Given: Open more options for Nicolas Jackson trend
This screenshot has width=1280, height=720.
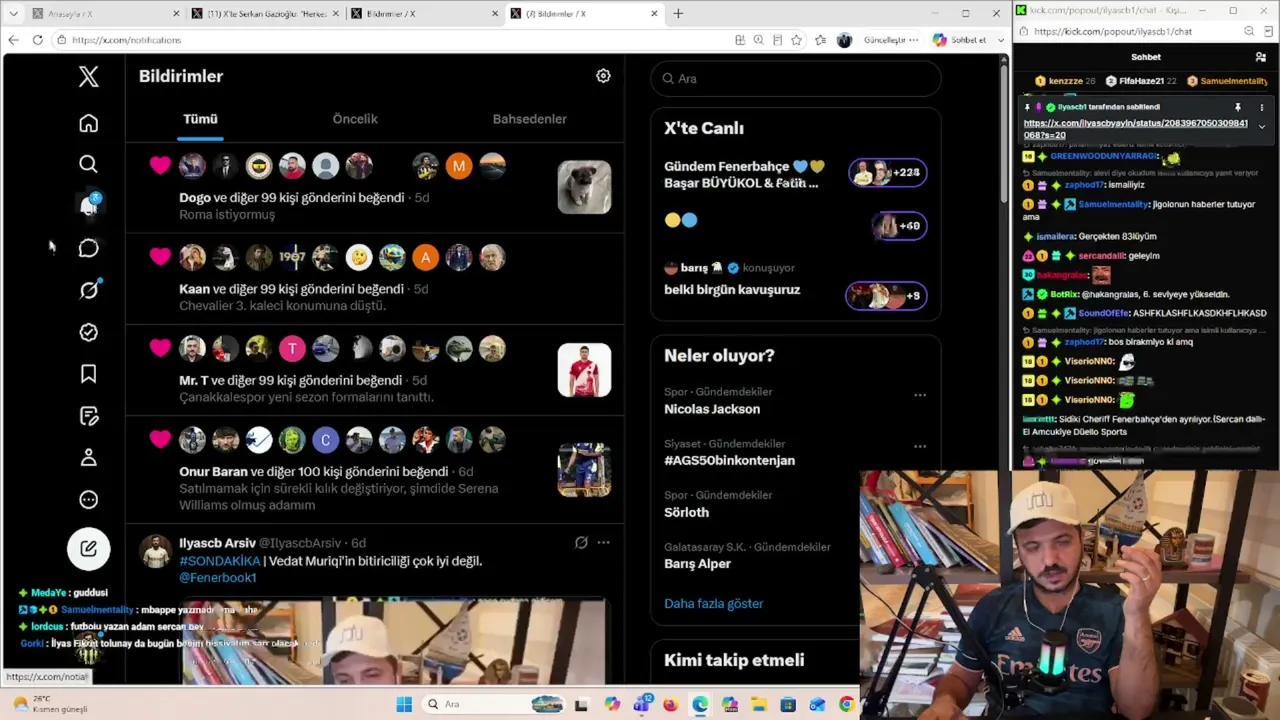Looking at the screenshot, I should (x=920, y=395).
